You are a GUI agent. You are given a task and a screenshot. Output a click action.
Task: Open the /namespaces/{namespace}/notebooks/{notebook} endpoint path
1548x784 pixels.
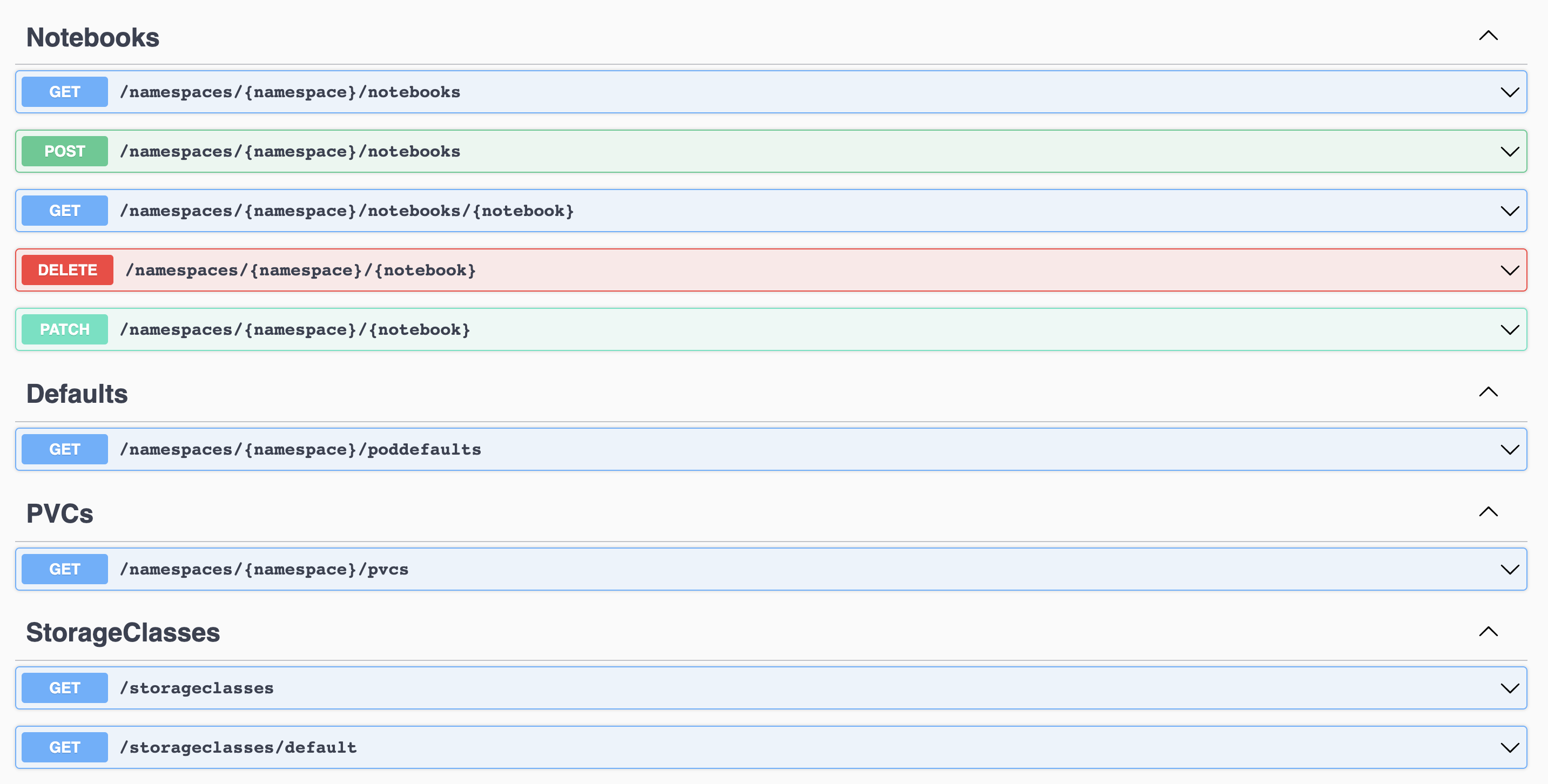click(x=347, y=211)
